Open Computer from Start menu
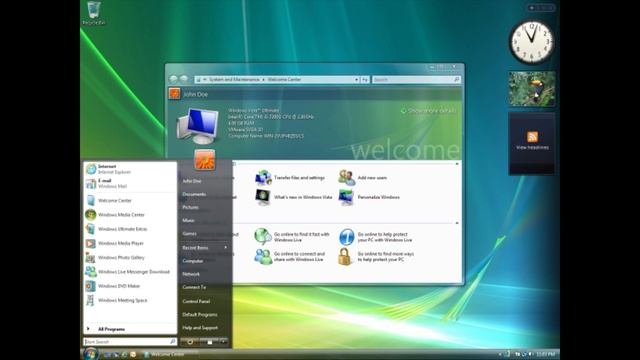The height and width of the screenshot is (360, 640). [193, 261]
